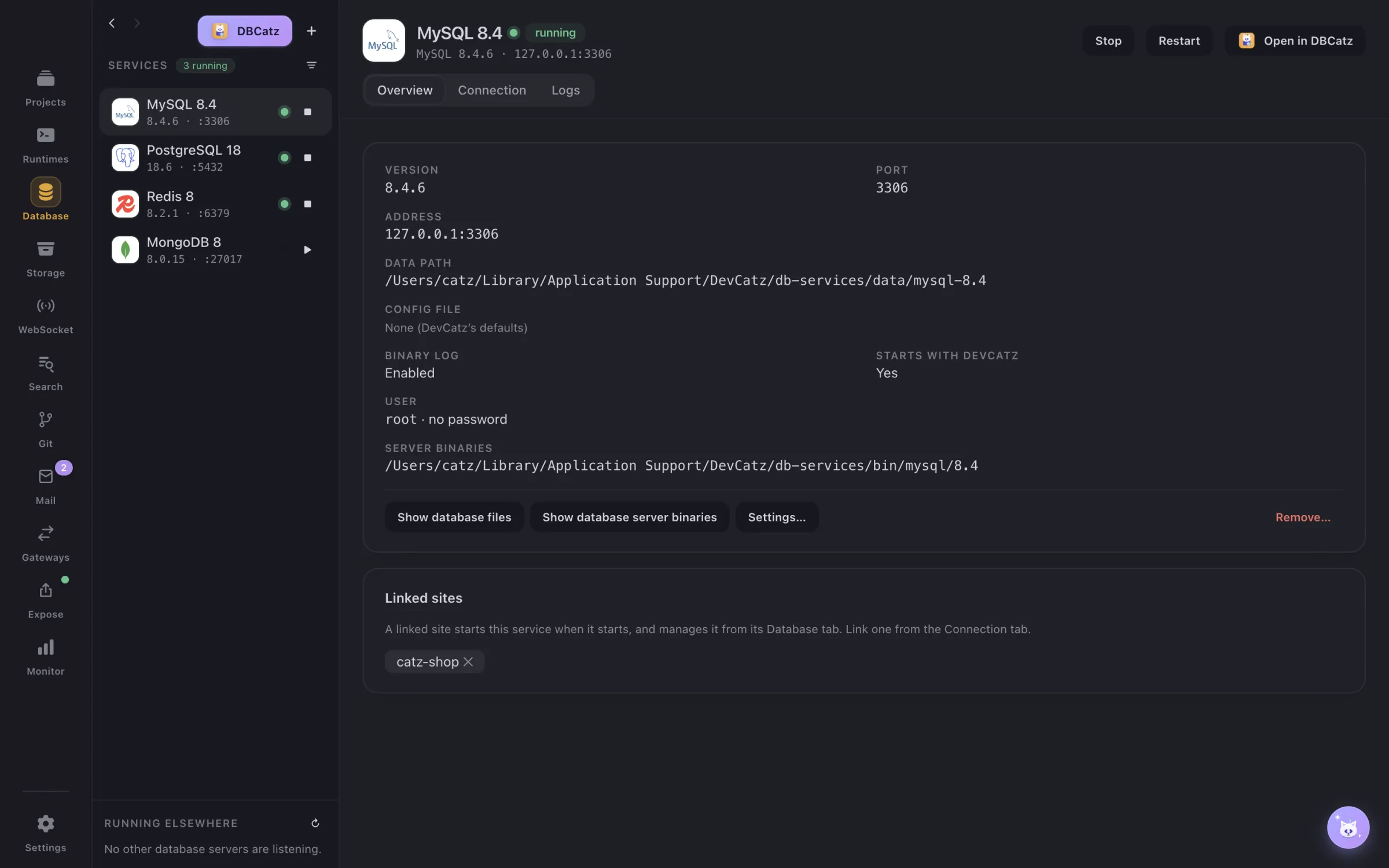
Task: Open the Runtimes section
Action: click(x=46, y=145)
